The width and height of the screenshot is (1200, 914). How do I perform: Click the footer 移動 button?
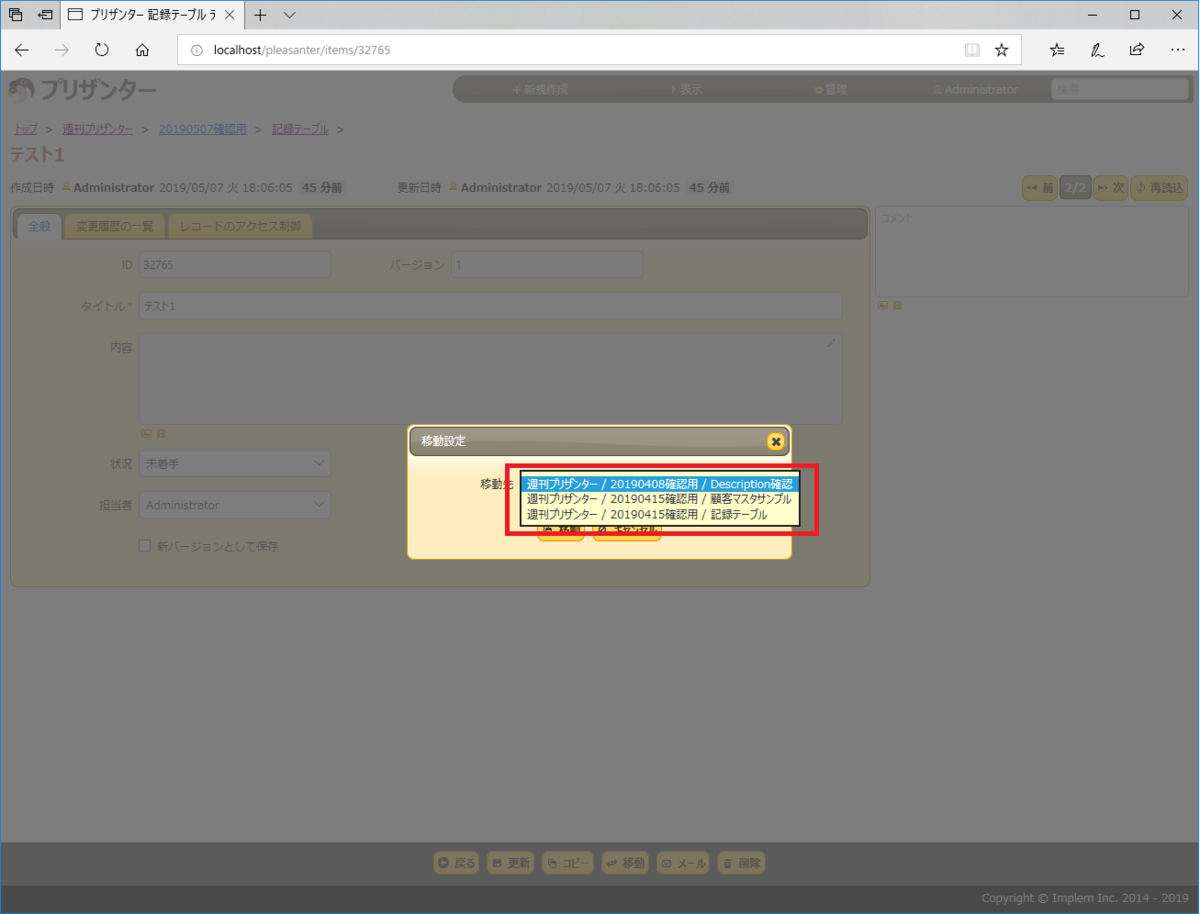[x=625, y=863]
